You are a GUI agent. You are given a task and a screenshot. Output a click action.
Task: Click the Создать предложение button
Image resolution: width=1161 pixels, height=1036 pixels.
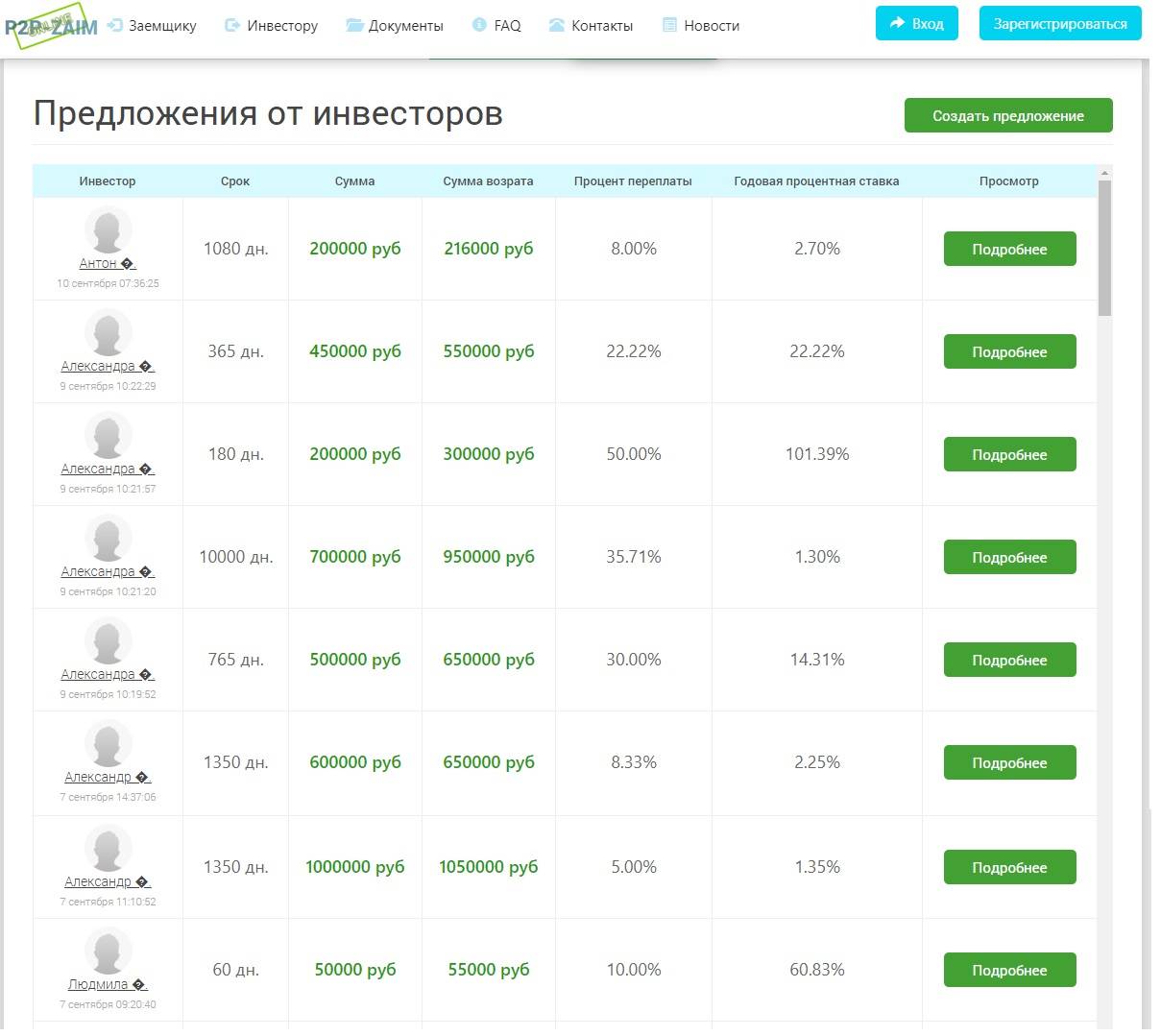(1007, 115)
